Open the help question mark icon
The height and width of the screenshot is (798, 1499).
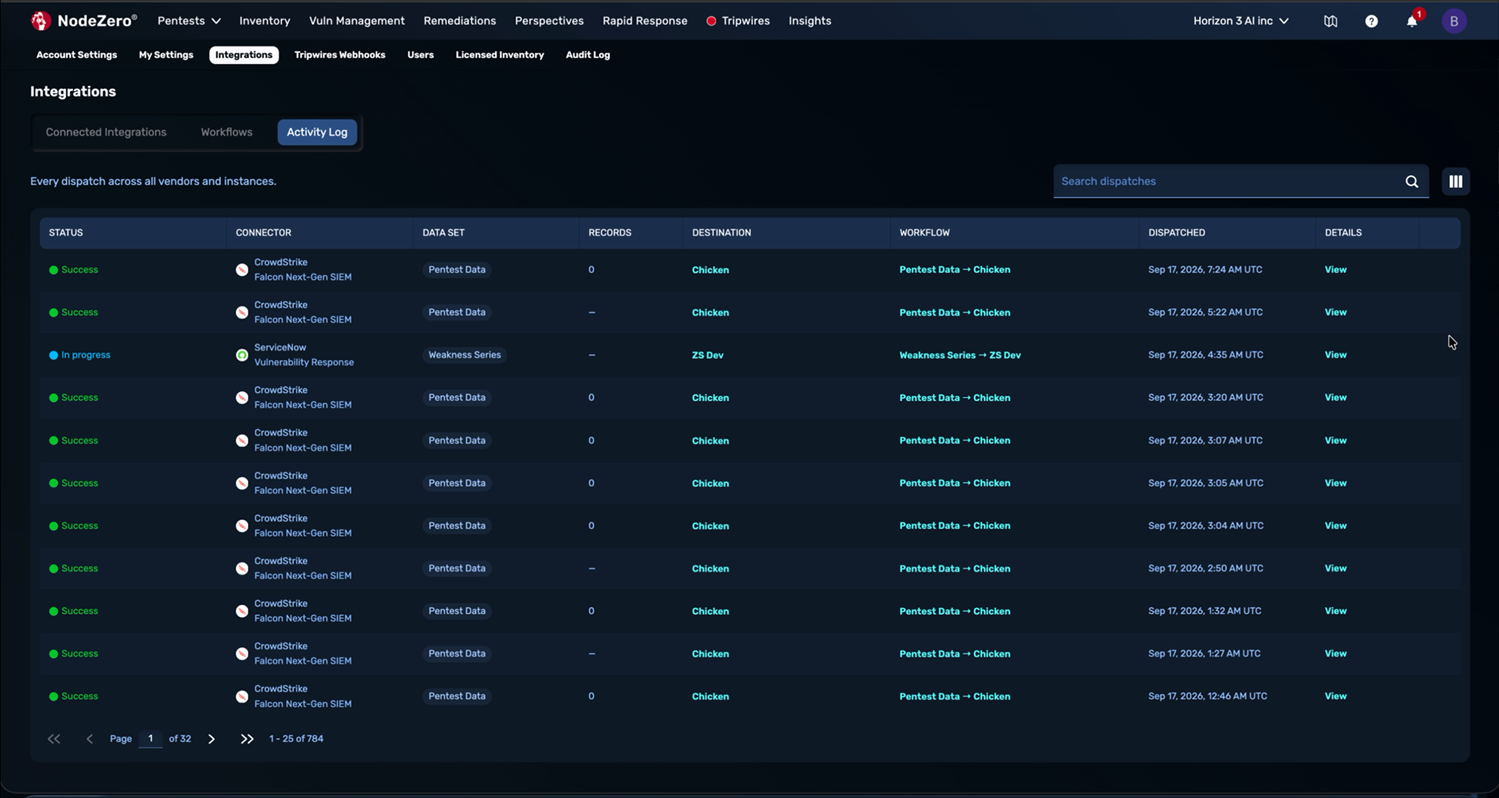1371,21
